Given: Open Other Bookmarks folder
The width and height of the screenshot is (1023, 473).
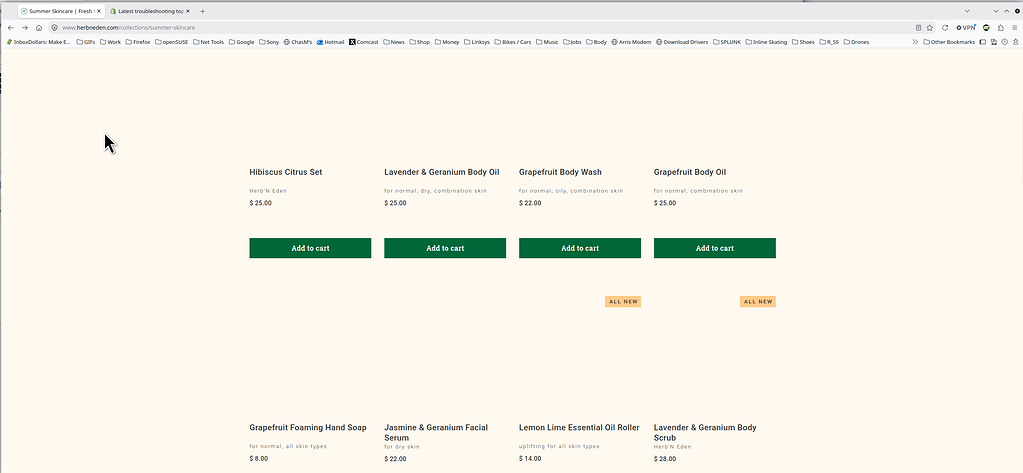Looking at the screenshot, I should tap(949, 42).
